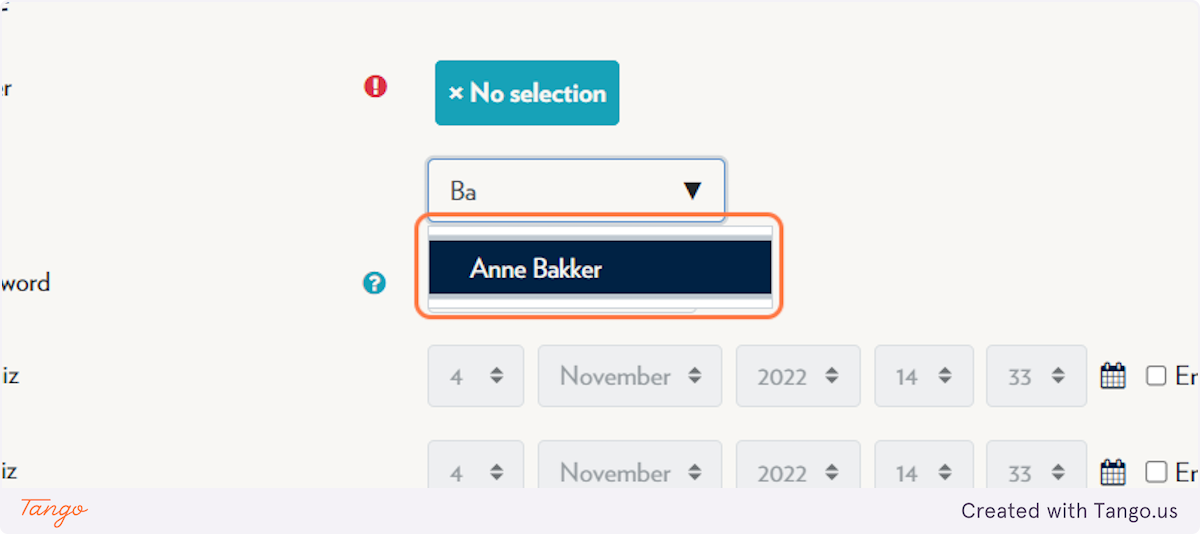
Task: Open the day dropdown showing 4 in first row
Action: (476, 376)
